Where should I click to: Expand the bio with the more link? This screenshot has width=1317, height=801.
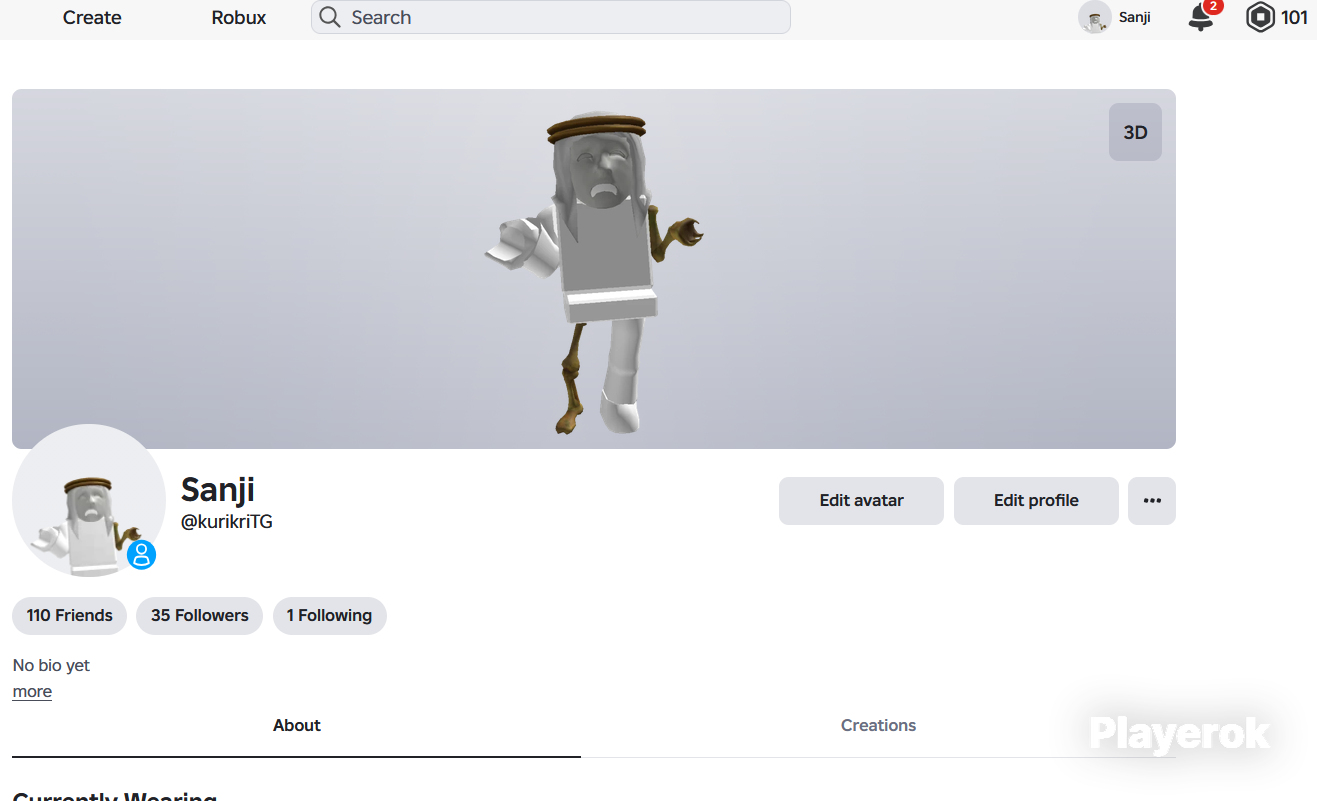point(32,692)
